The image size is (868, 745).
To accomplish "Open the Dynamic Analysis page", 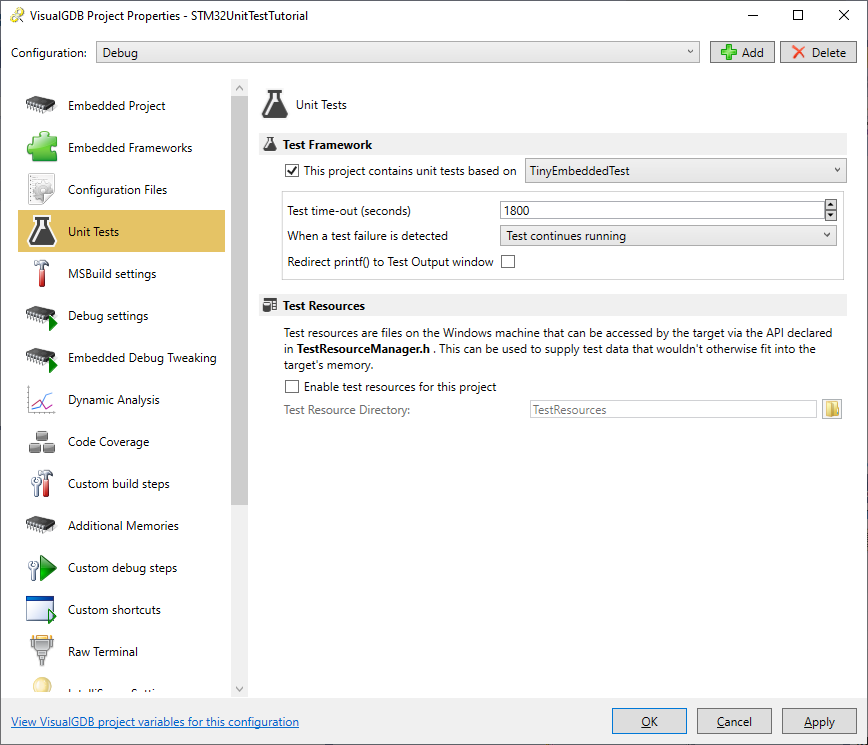I will (121, 400).
